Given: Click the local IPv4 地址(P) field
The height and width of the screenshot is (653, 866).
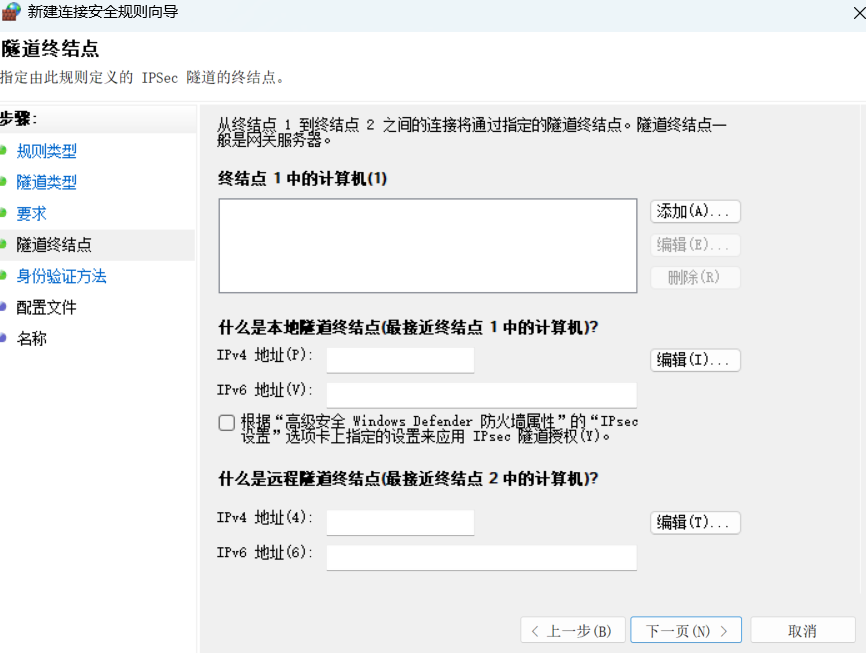Looking at the screenshot, I should point(400,360).
